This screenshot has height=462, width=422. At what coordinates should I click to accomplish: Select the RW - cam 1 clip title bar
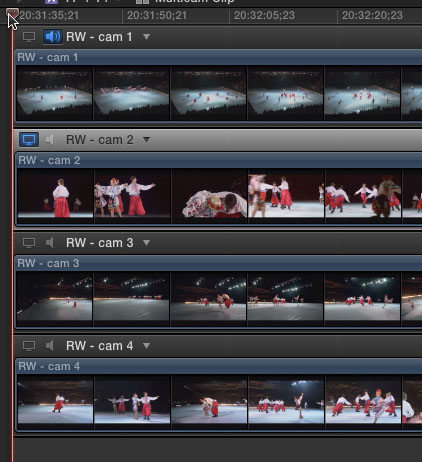pos(219,57)
